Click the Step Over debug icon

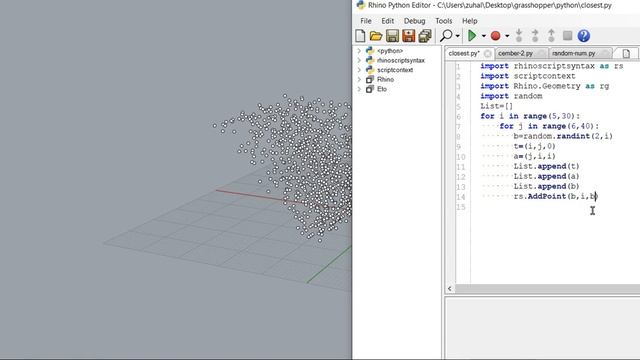click(x=535, y=36)
